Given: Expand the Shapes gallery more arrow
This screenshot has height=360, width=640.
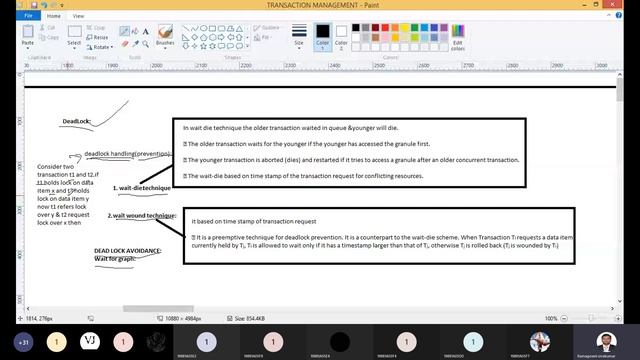Looking at the screenshot, I should (x=247, y=46).
